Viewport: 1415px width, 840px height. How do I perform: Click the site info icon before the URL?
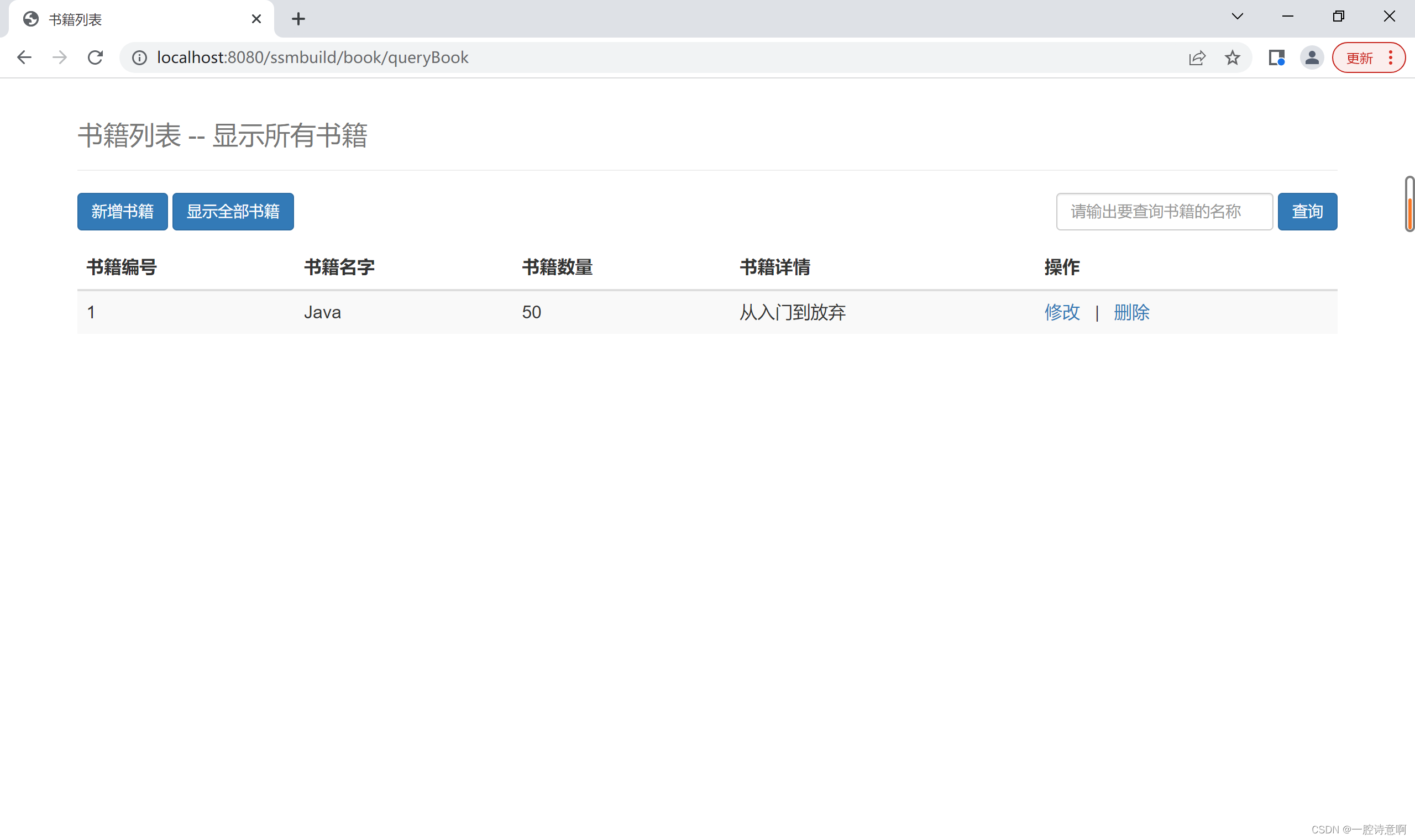pos(139,57)
